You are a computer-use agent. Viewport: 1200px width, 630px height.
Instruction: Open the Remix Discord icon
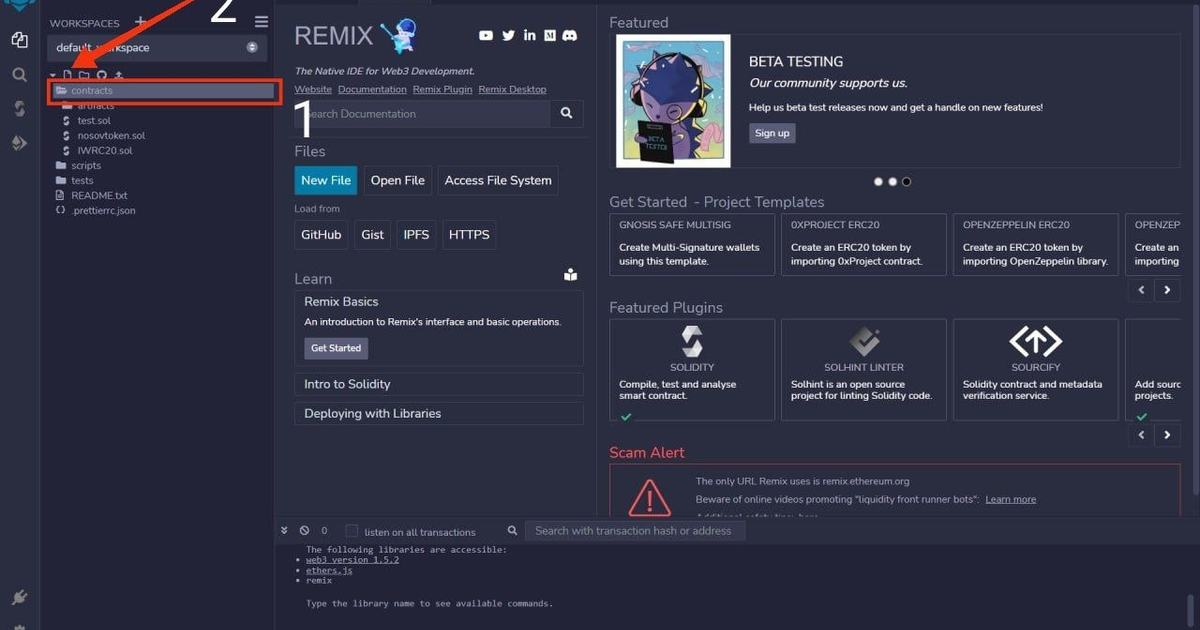click(x=570, y=35)
